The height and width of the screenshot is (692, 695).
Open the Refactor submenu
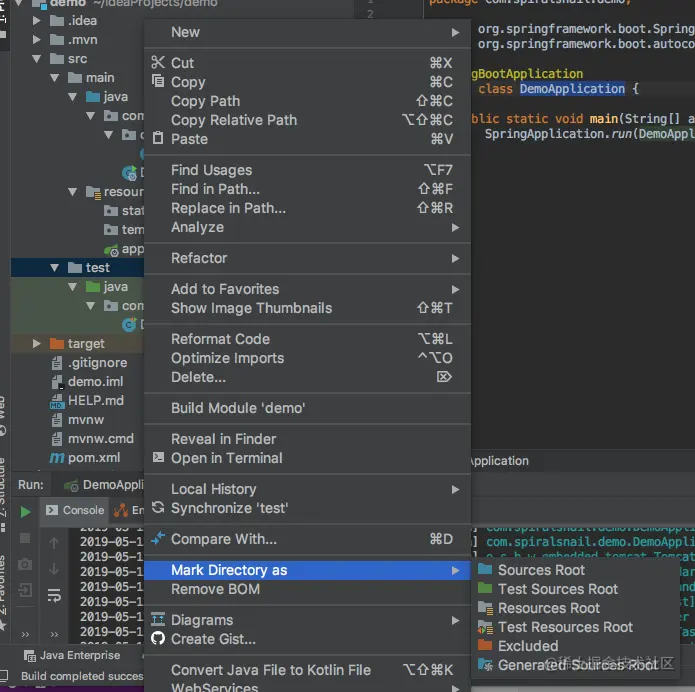click(x=307, y=258)
